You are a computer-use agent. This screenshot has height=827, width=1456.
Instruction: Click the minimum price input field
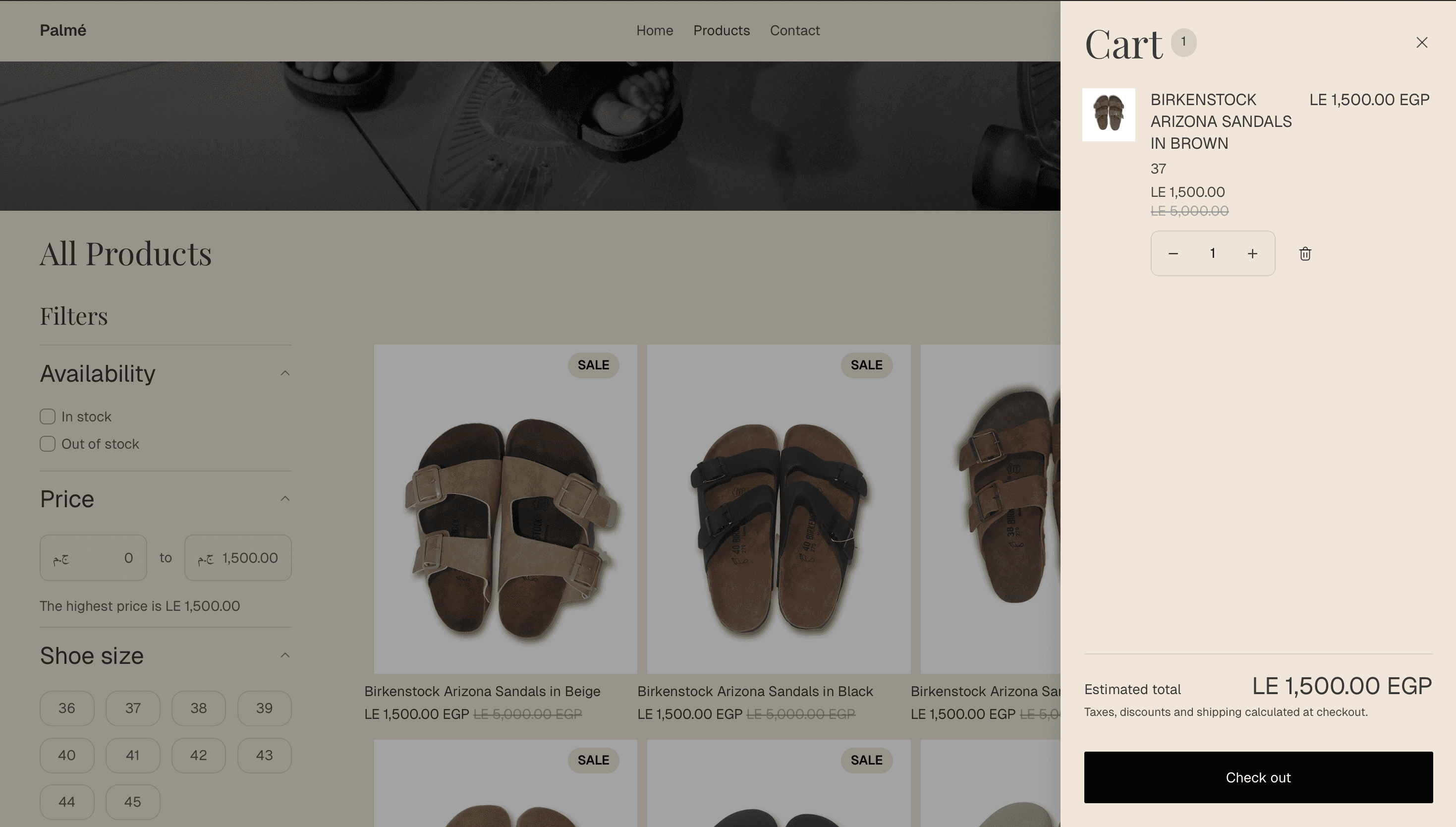coord(93,558)
